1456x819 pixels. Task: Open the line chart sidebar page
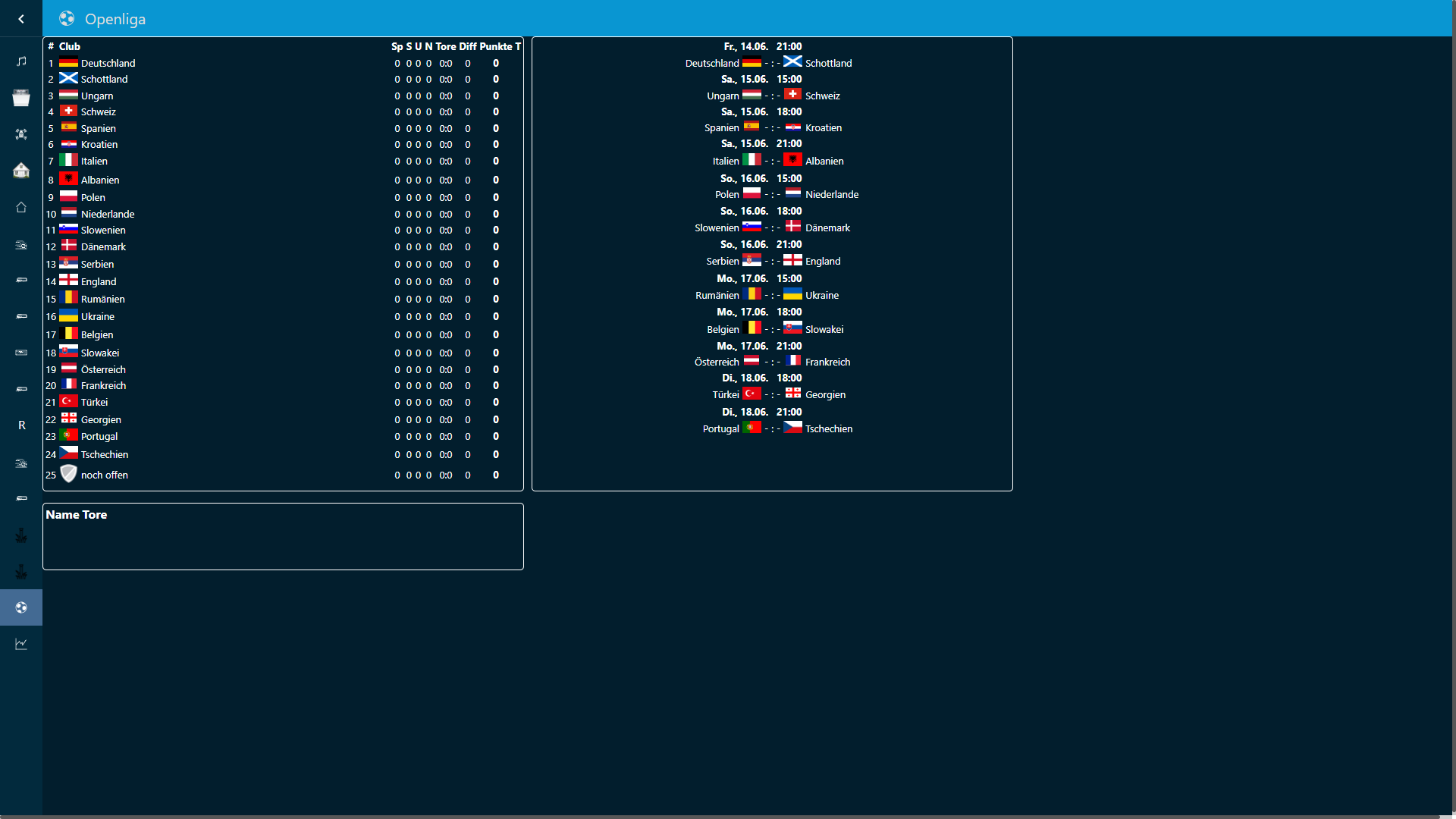(21, 644)
